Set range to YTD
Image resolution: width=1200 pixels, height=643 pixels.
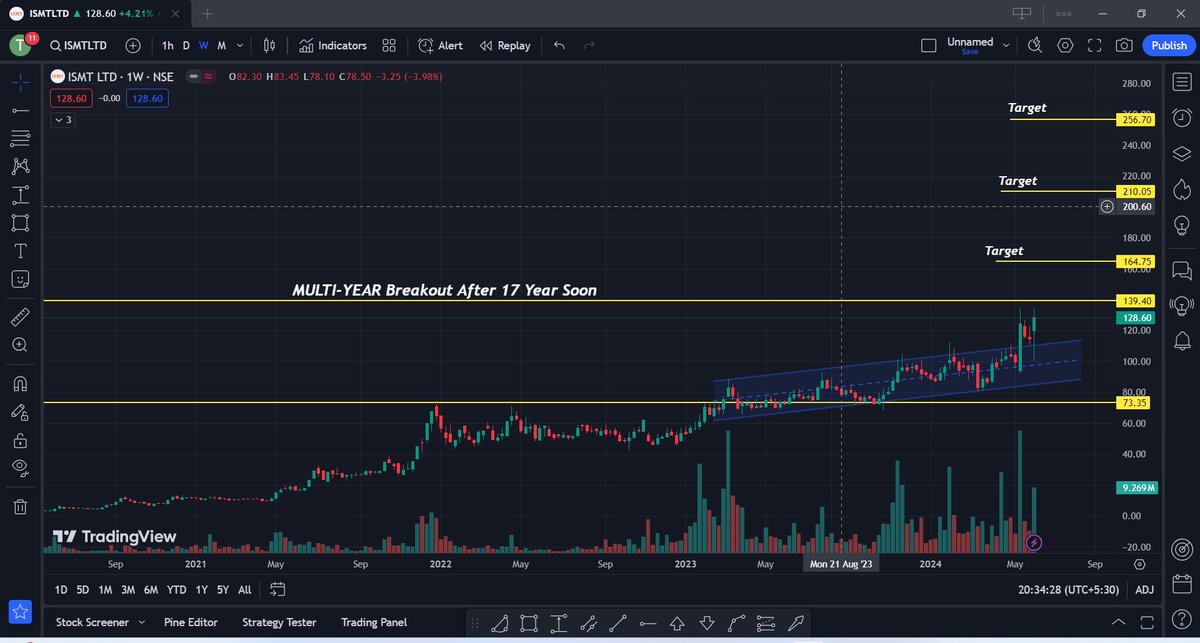[x=177, y=590]
